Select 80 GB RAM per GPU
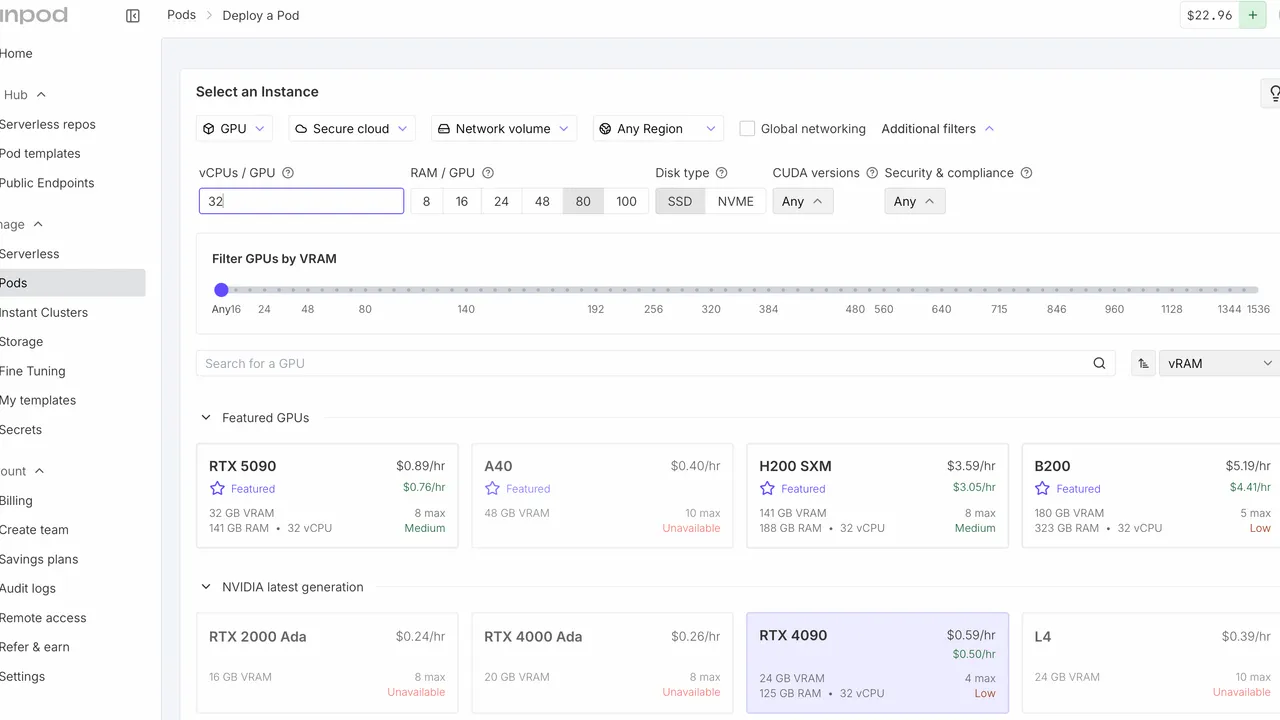 pos(583,201)
